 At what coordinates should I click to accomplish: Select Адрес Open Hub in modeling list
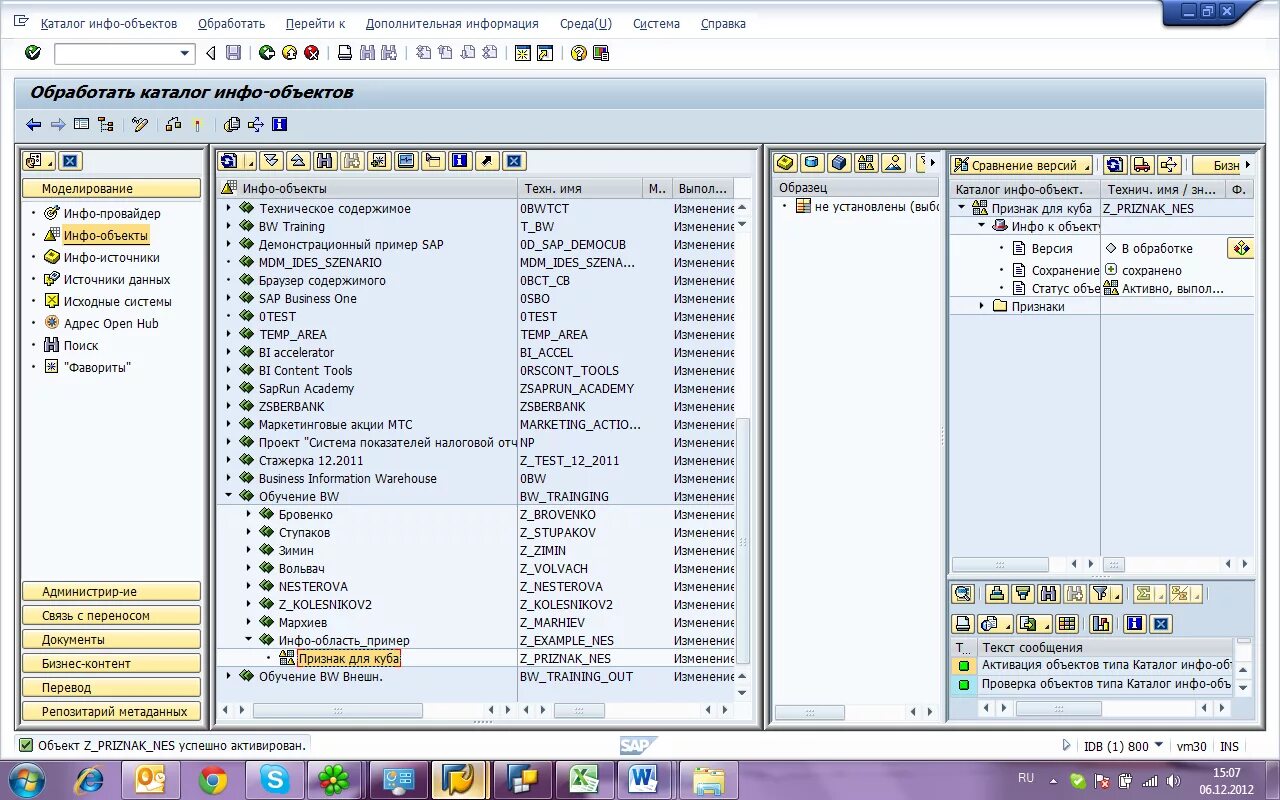[111, 323]
